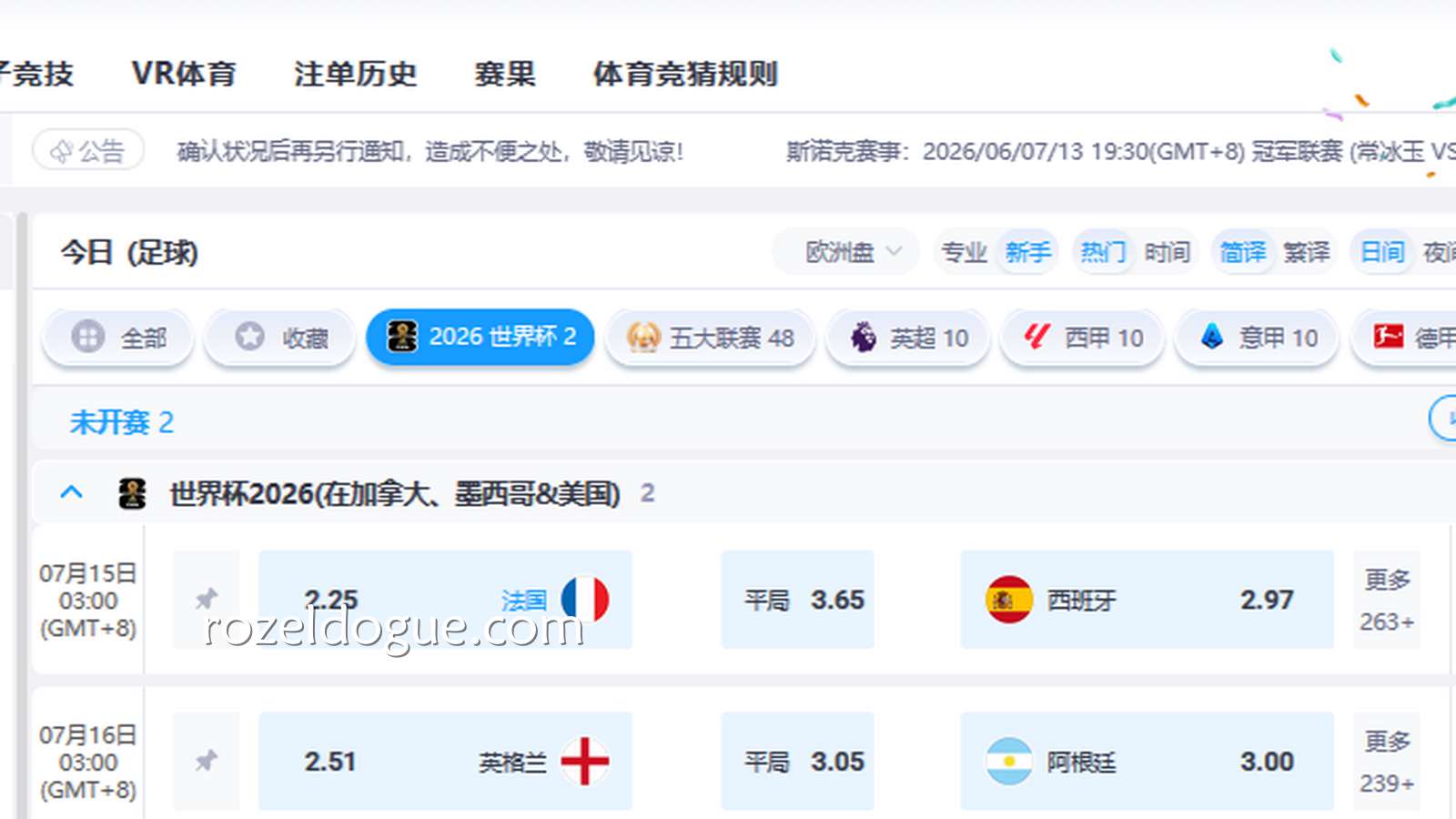Click the 07月15日 03:00 match time
This screenshot has width=1456, height=819.
click(x=88, y=601)
